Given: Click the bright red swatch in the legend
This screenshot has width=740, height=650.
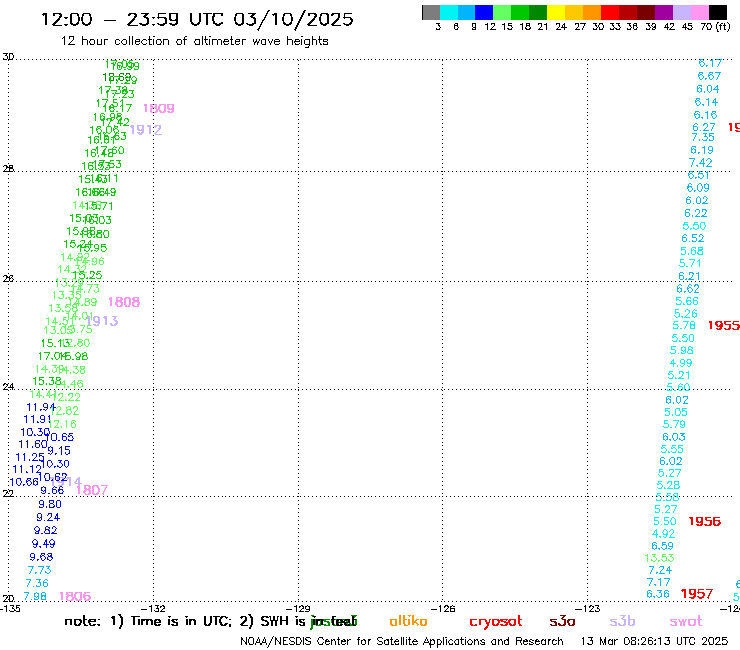Looking at the screenshot, I should tap(610, 12).
